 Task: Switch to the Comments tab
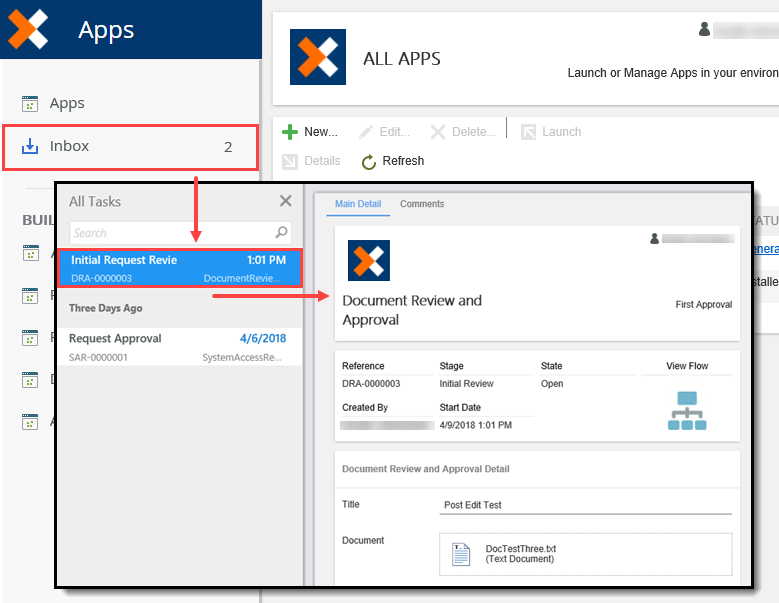(422, 204)
